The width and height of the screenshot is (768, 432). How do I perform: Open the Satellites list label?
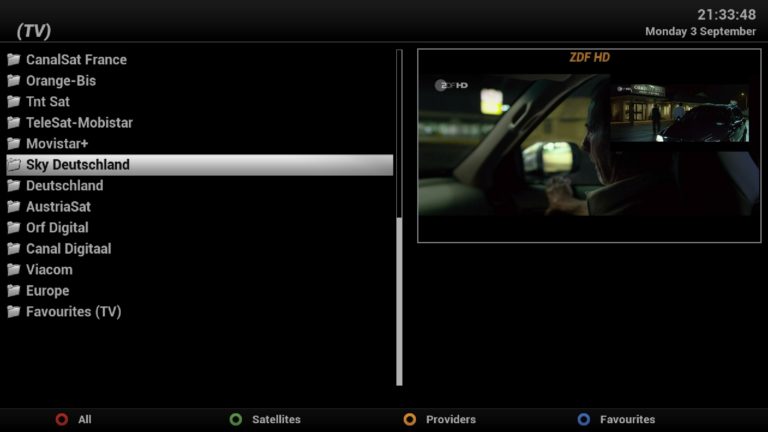[x=276, y=420]
